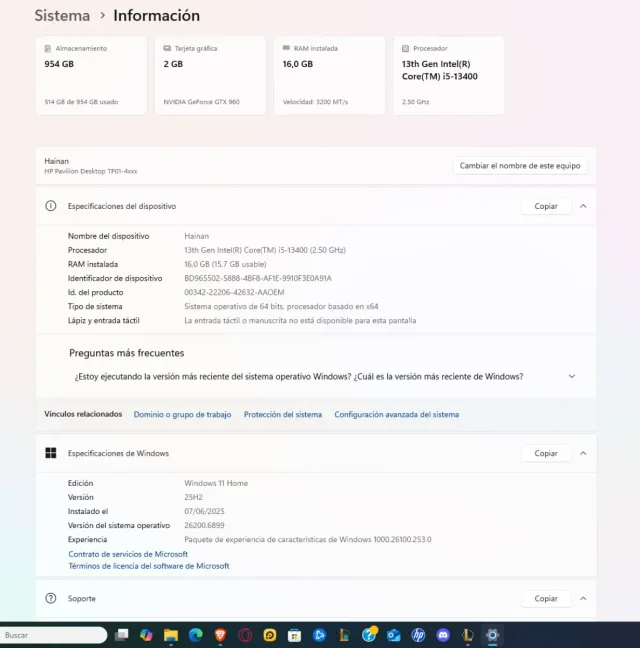Click Cambiar el nombre de este equipo
The image size is (640, 648).
pos(520,166)
